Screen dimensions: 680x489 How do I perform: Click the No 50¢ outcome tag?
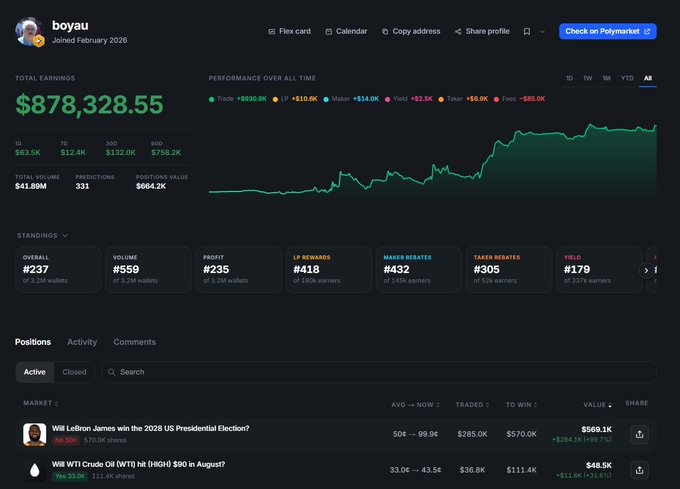(66, 440)
